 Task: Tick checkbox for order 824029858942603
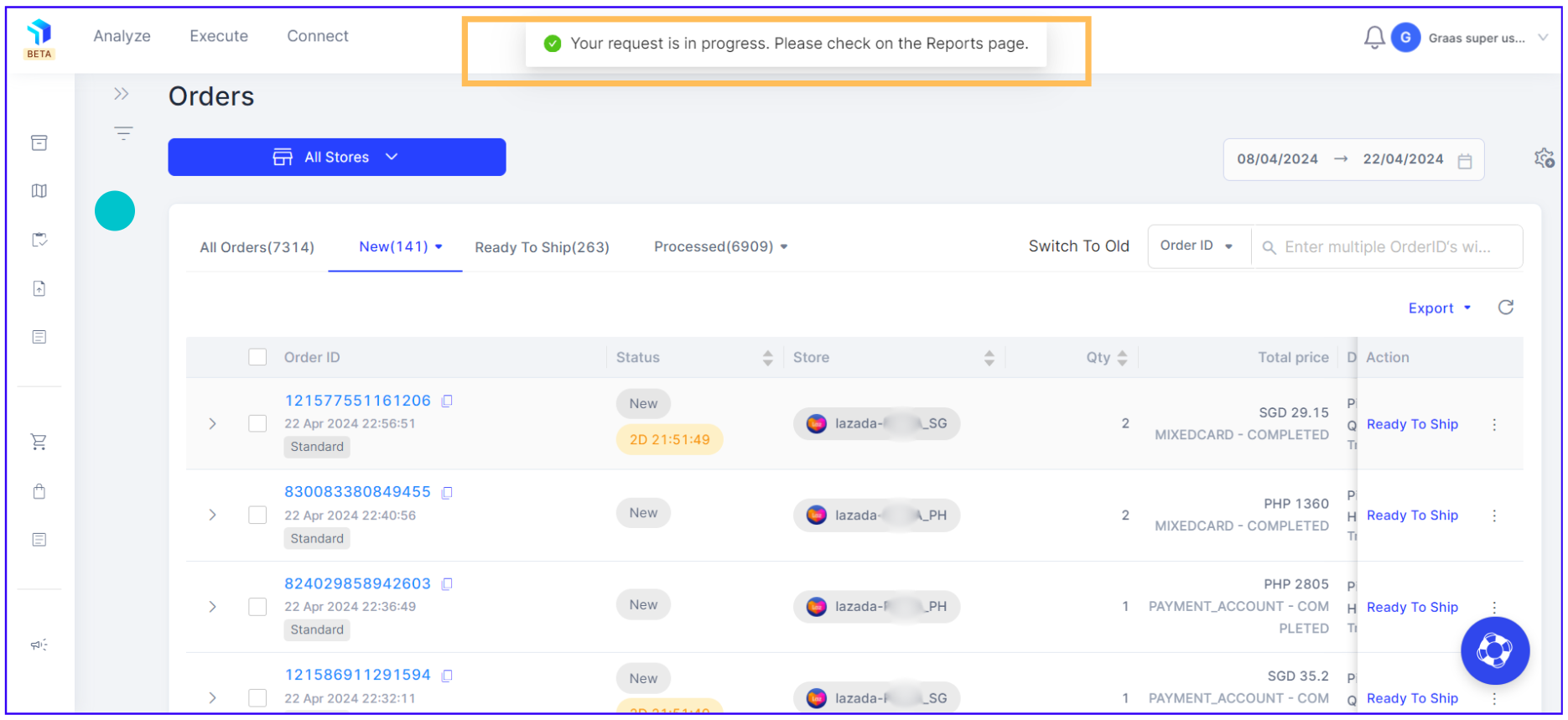pyautogui.click(x=257, y=606)
